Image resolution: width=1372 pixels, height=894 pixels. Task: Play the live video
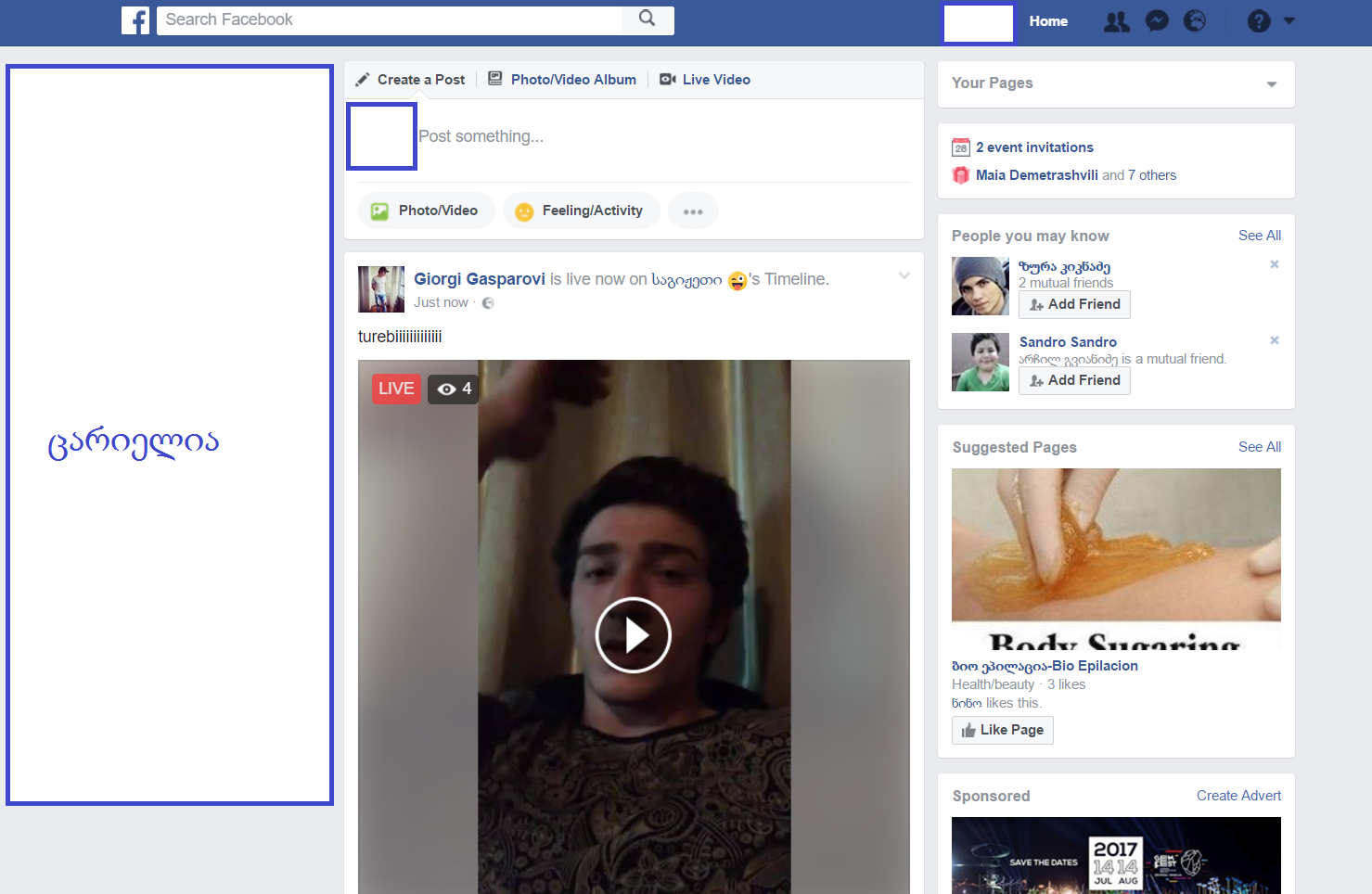pos(634,635)
